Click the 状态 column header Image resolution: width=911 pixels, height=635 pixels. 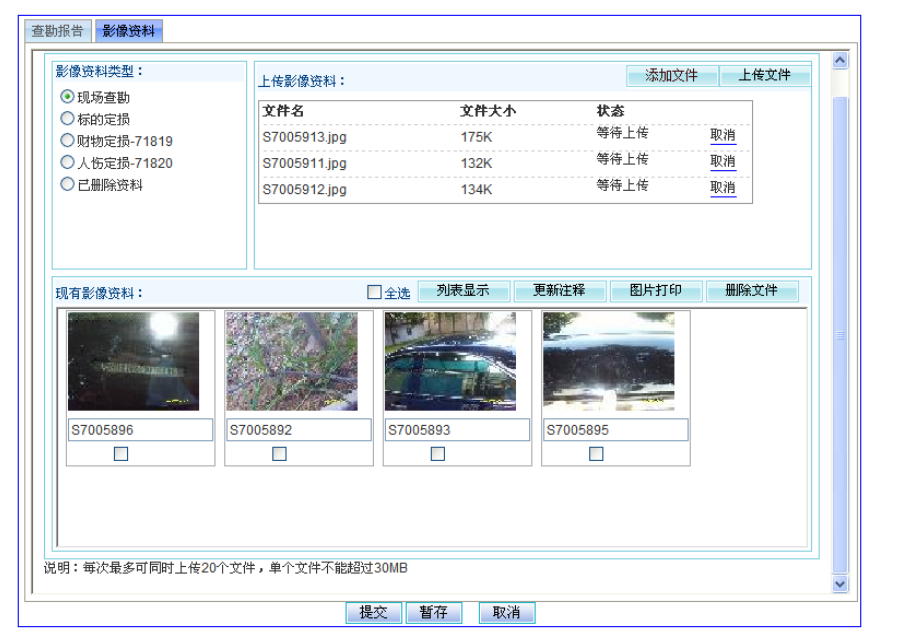click(x=610, y=111)
